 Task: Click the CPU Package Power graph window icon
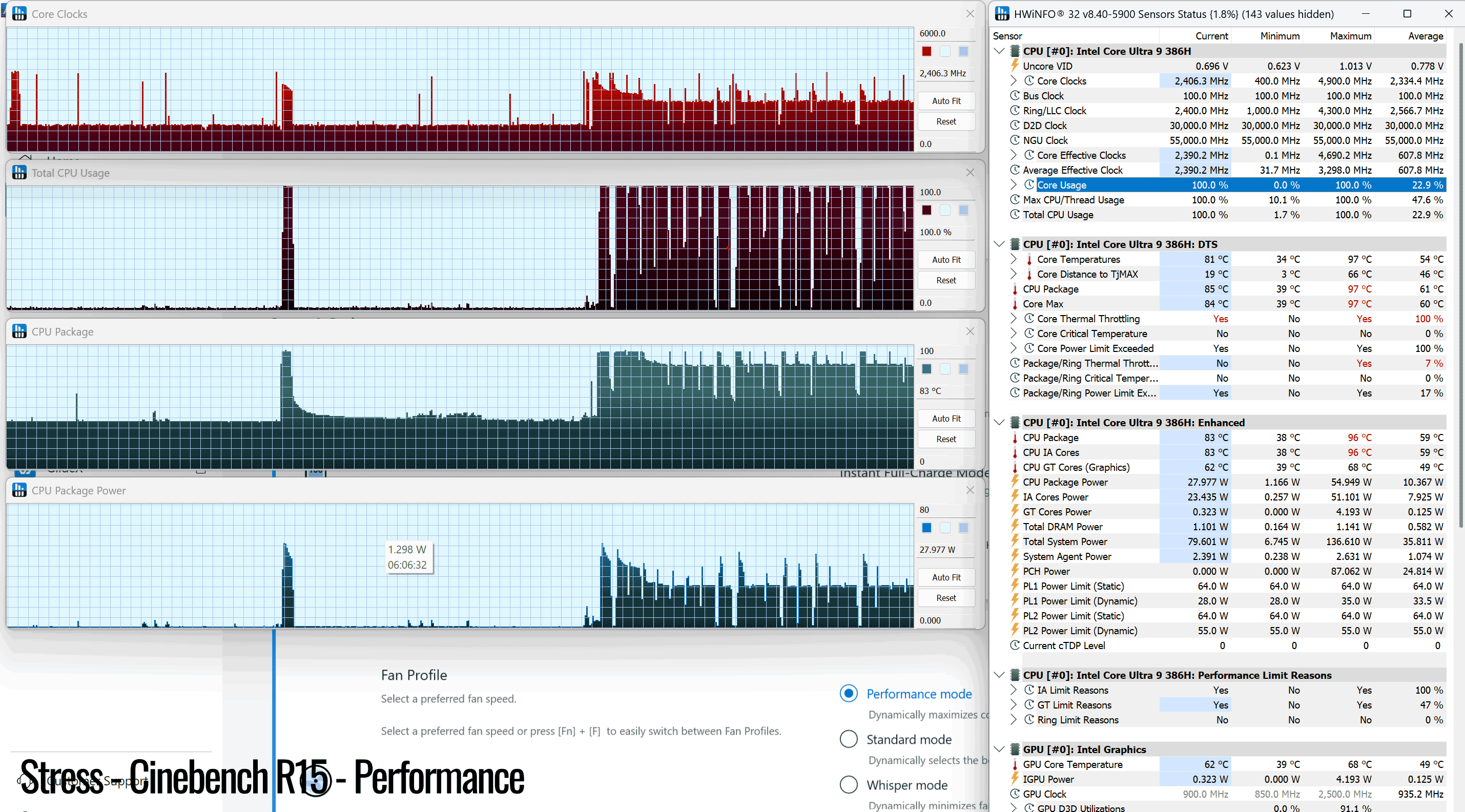click(x=19, y=490)
